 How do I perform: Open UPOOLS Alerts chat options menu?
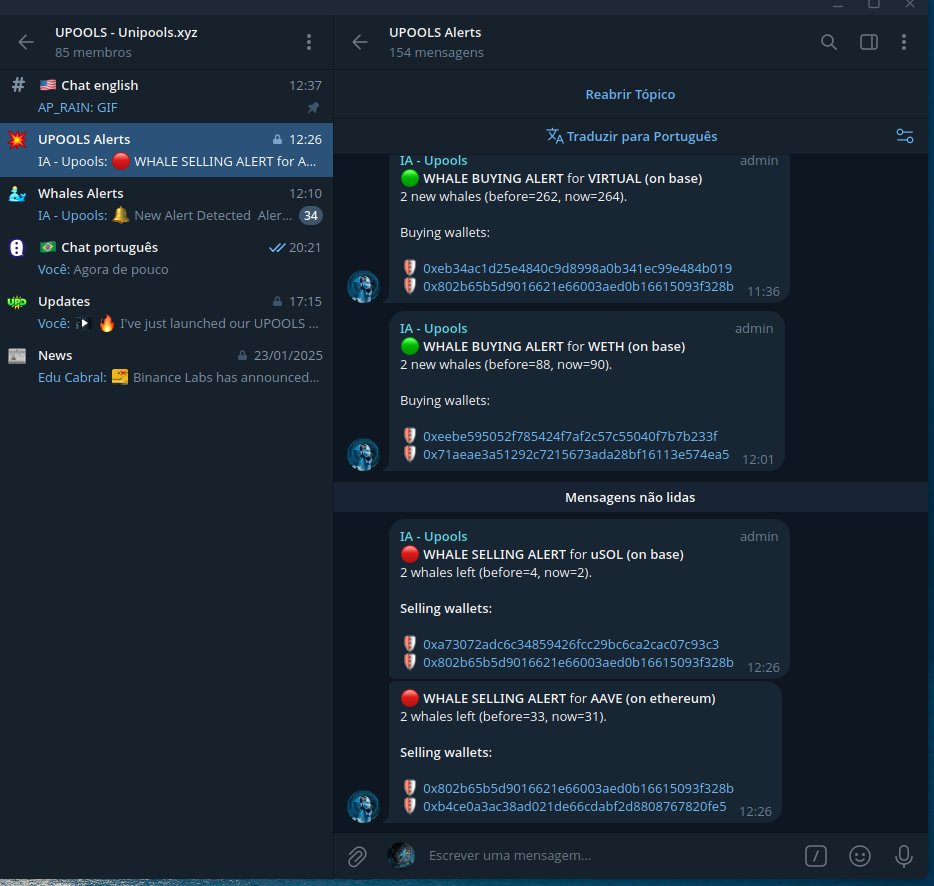point(904,42)
